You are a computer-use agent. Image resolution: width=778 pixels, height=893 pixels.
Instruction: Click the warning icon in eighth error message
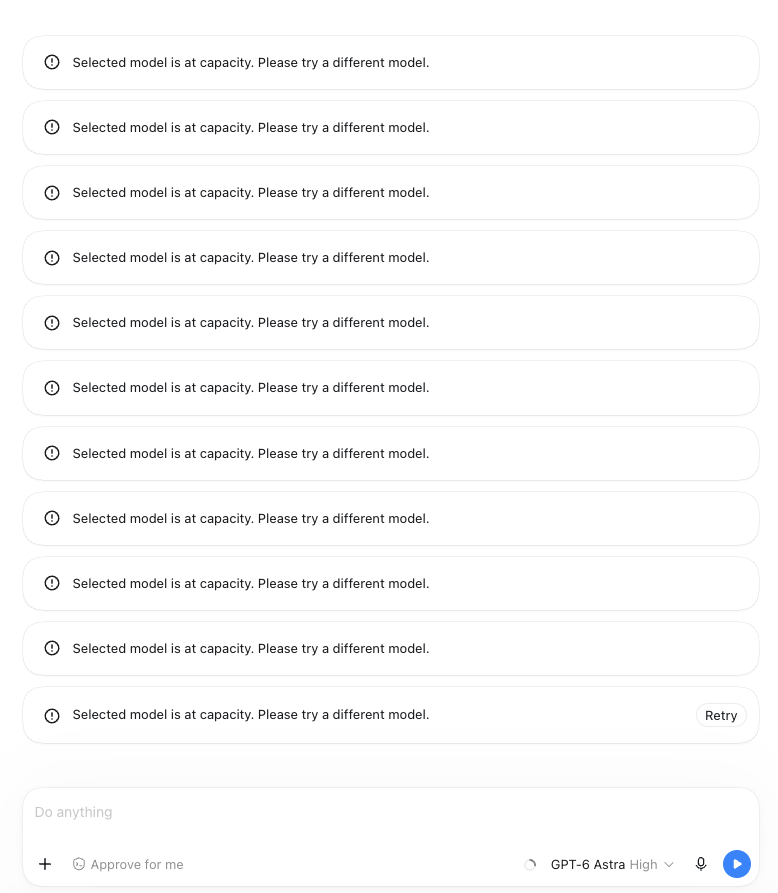pos(52,518)
